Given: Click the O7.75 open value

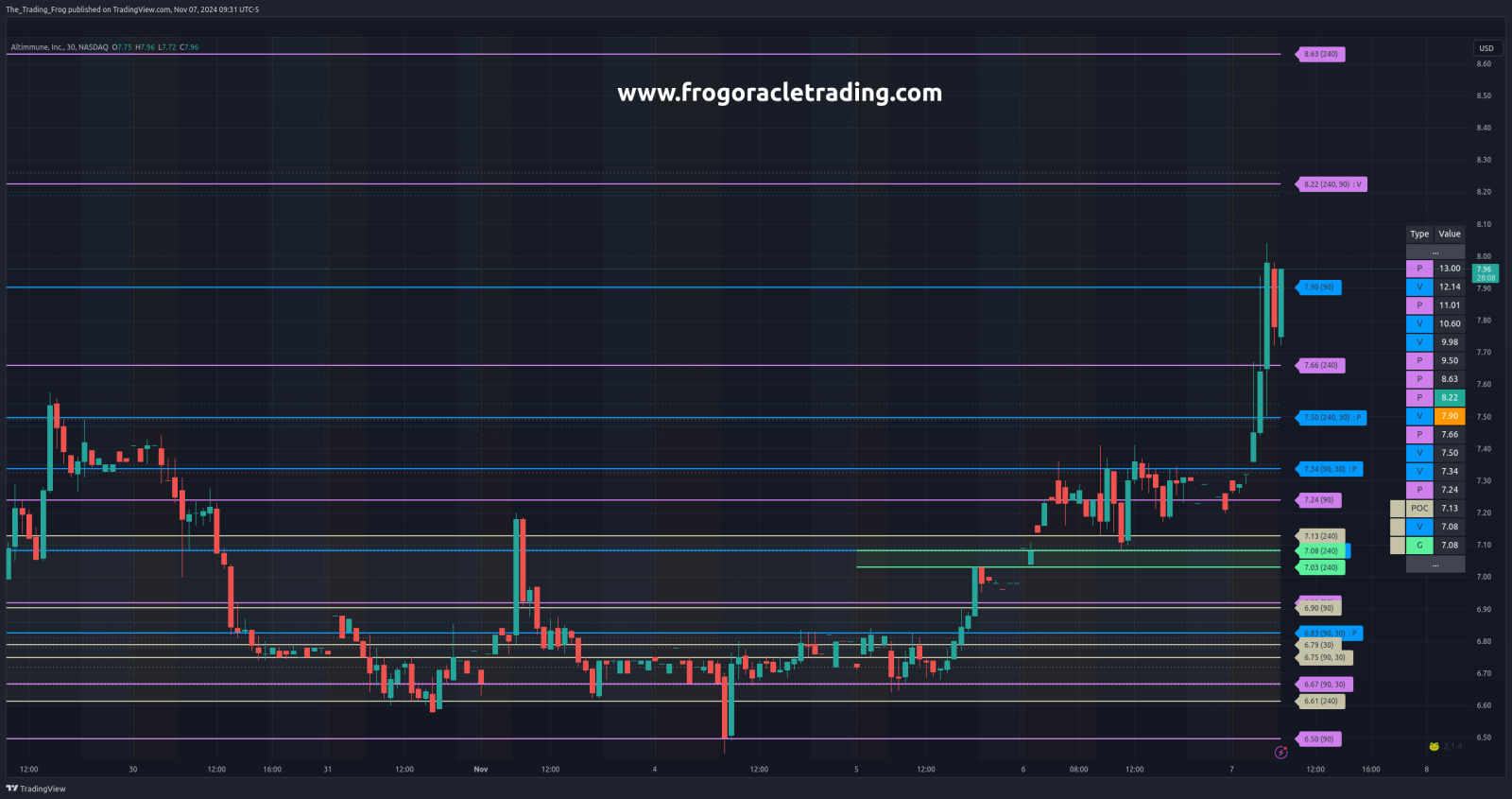Looking at the screenshot, I should 122,47.
